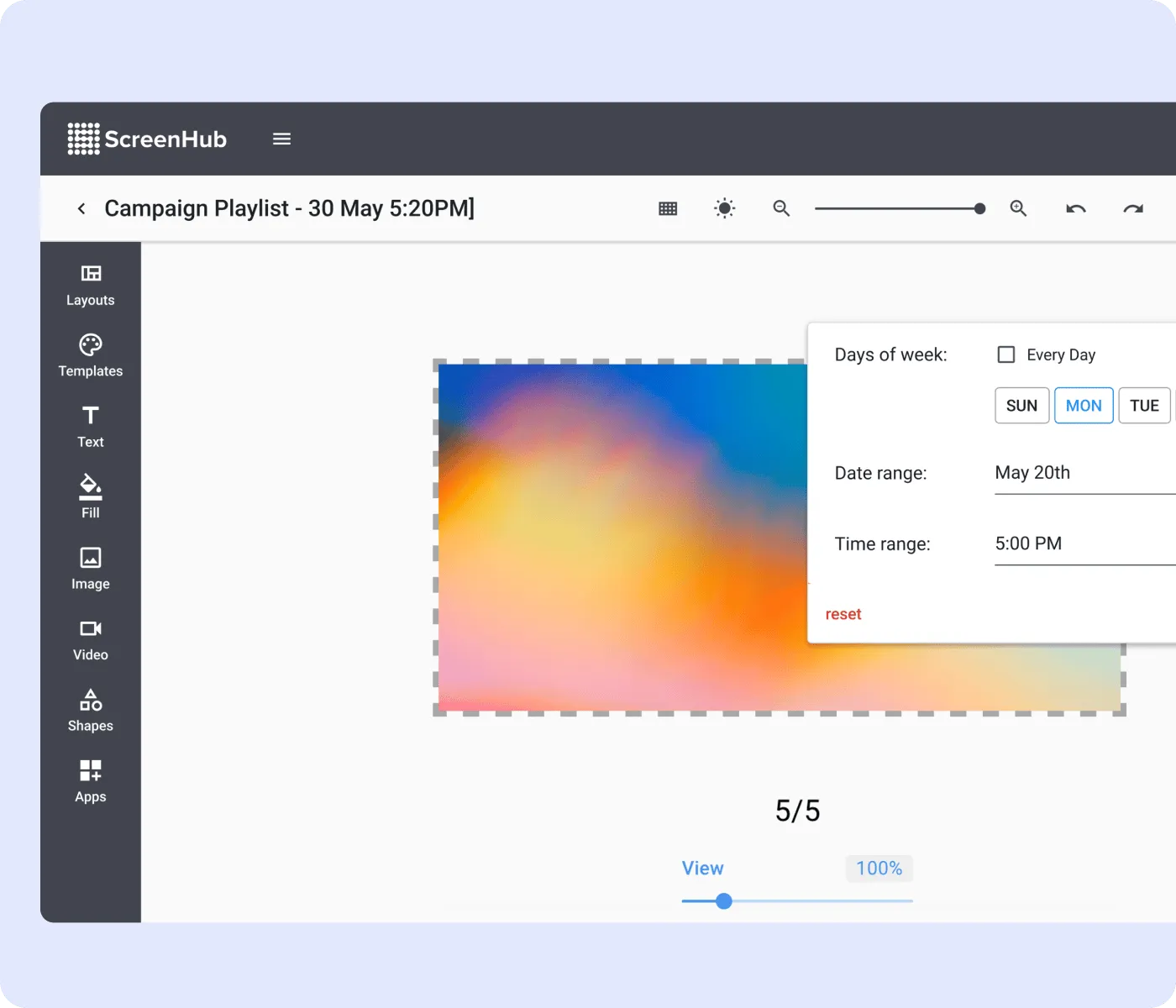The image size is (1176, 1008).
Task: Open the Layouts panel
Action: (x=91, y=286)
